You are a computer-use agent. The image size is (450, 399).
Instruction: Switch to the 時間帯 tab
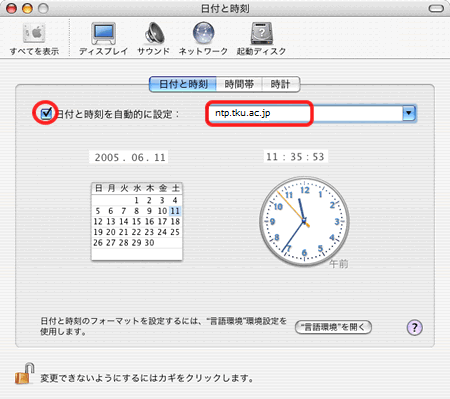point(239,84)
